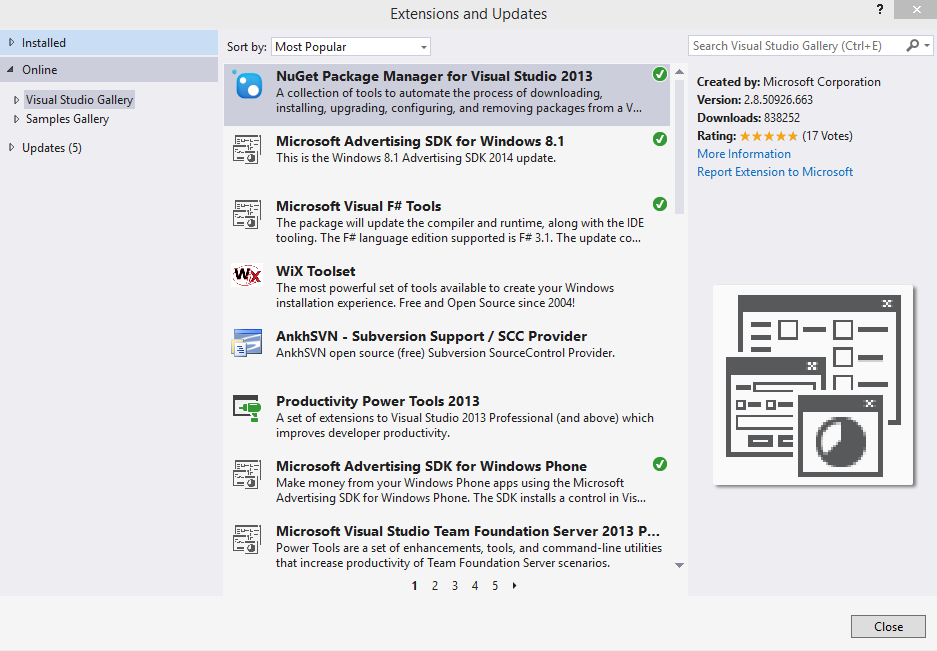The height and width of the screenshot is (651, 937).
Task: Click the Team Foundation Server Power Tools icon
Action: coord(247,538)
